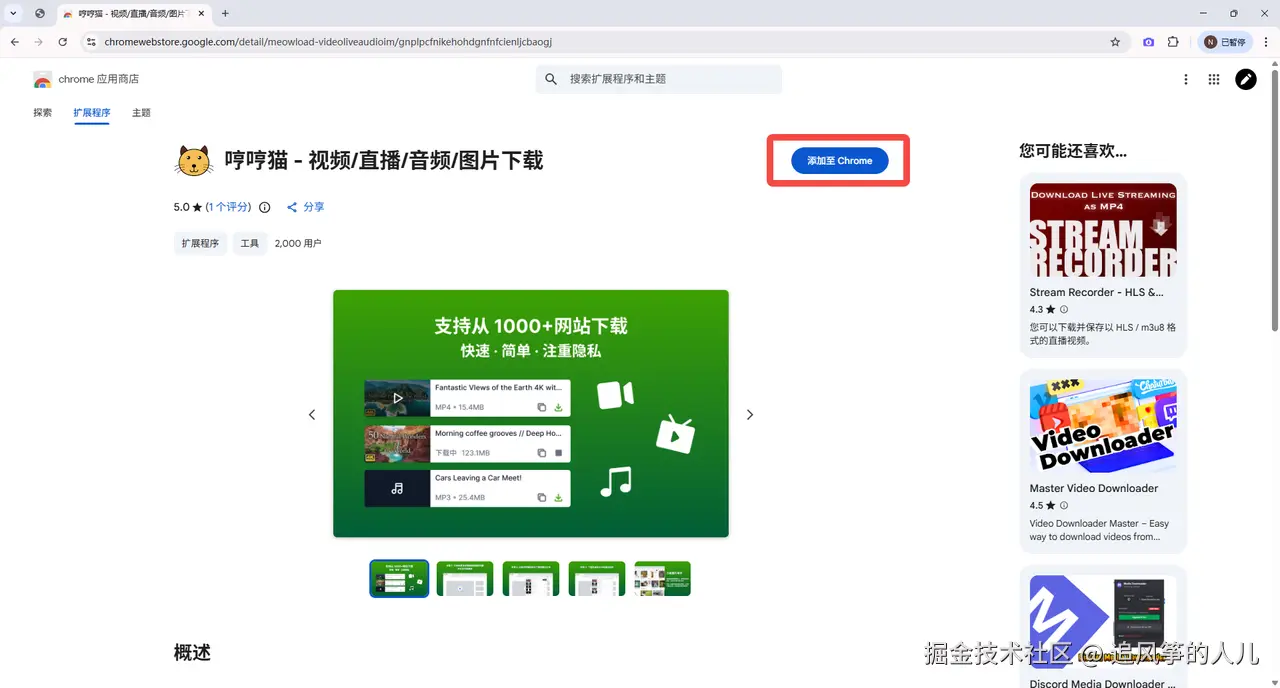
Task: Switch to the 扩展程序 tab
Action: pos(91,113)
